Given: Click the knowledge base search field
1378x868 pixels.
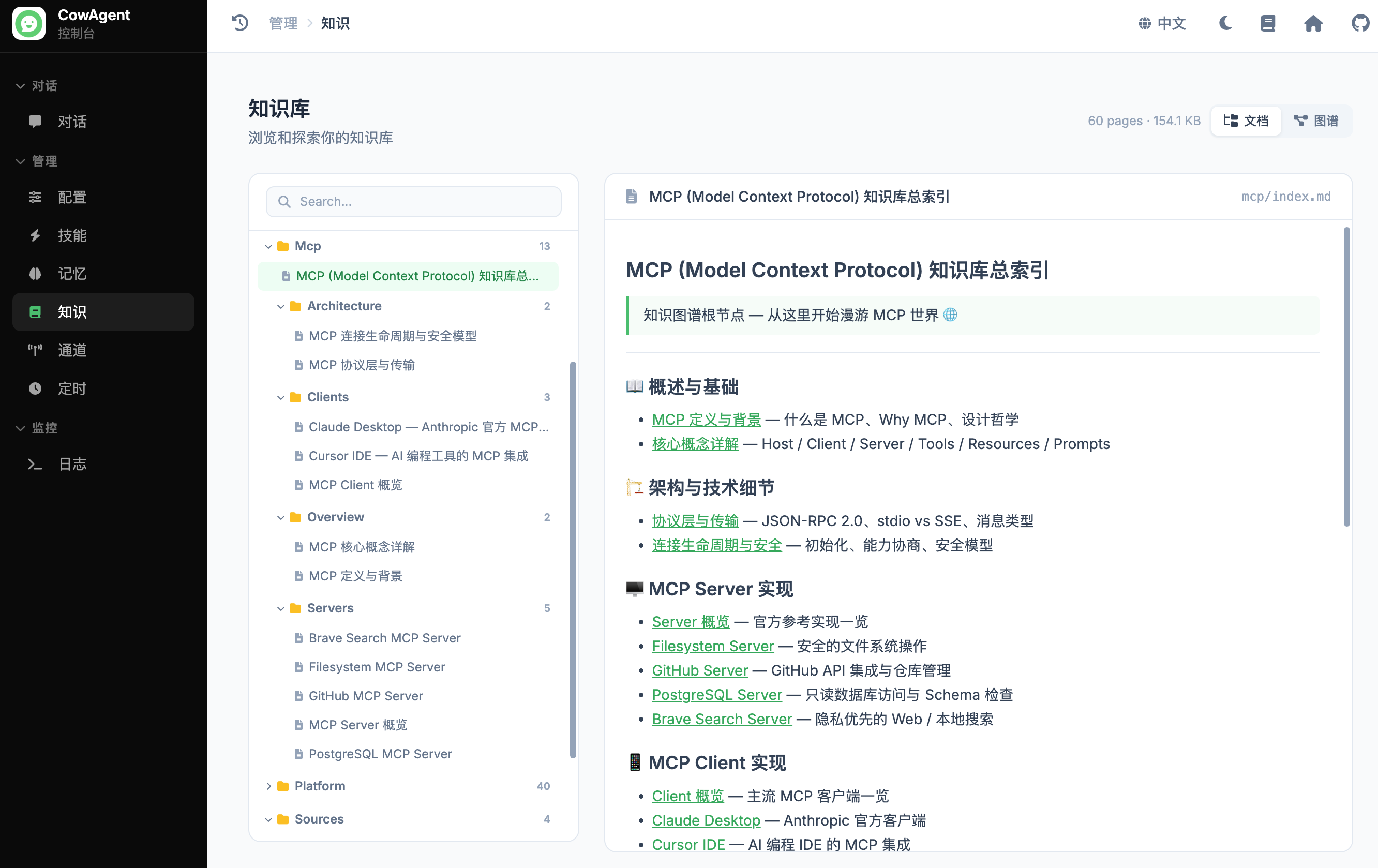Looking at the screenshot, I should 413,201.
